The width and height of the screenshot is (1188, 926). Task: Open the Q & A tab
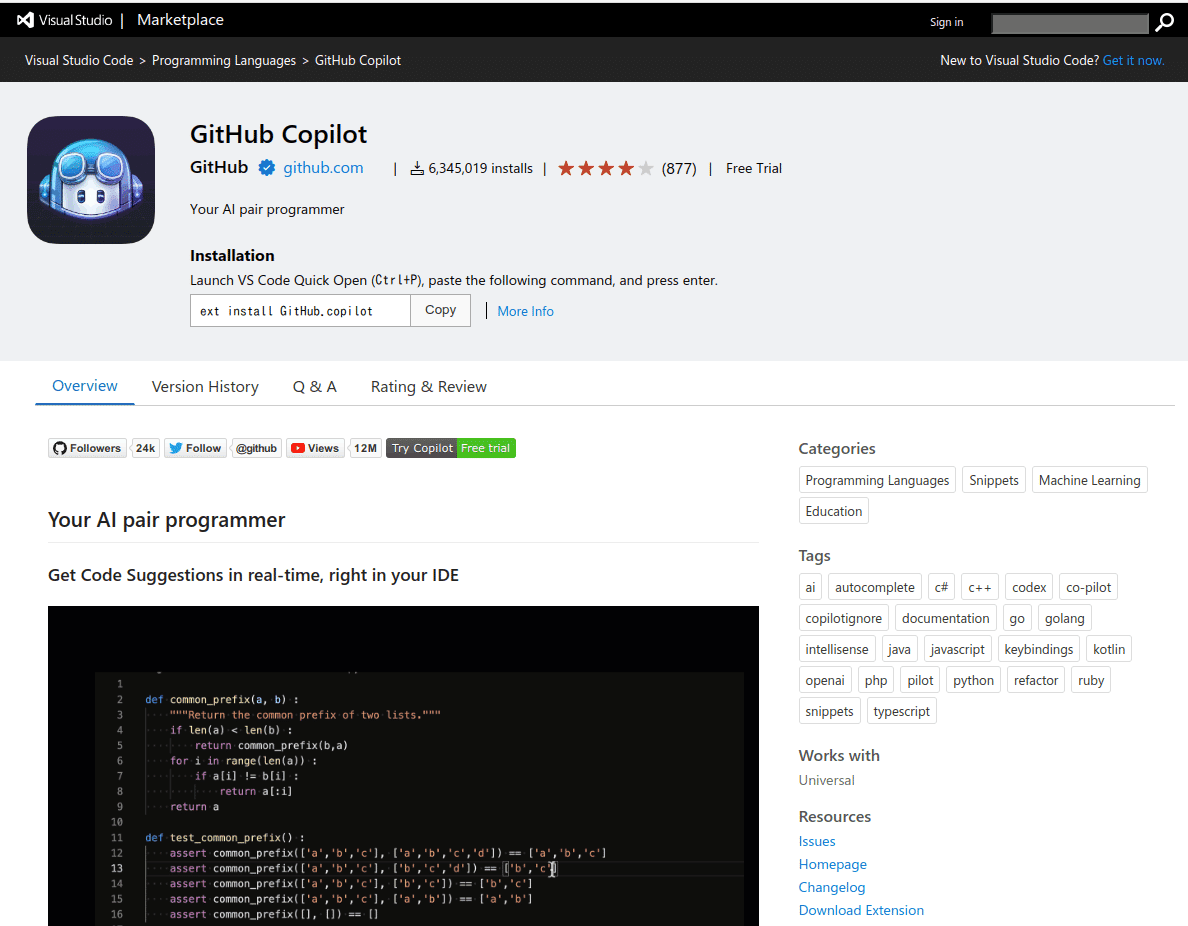pyautogui.click(x=314, y=386)
